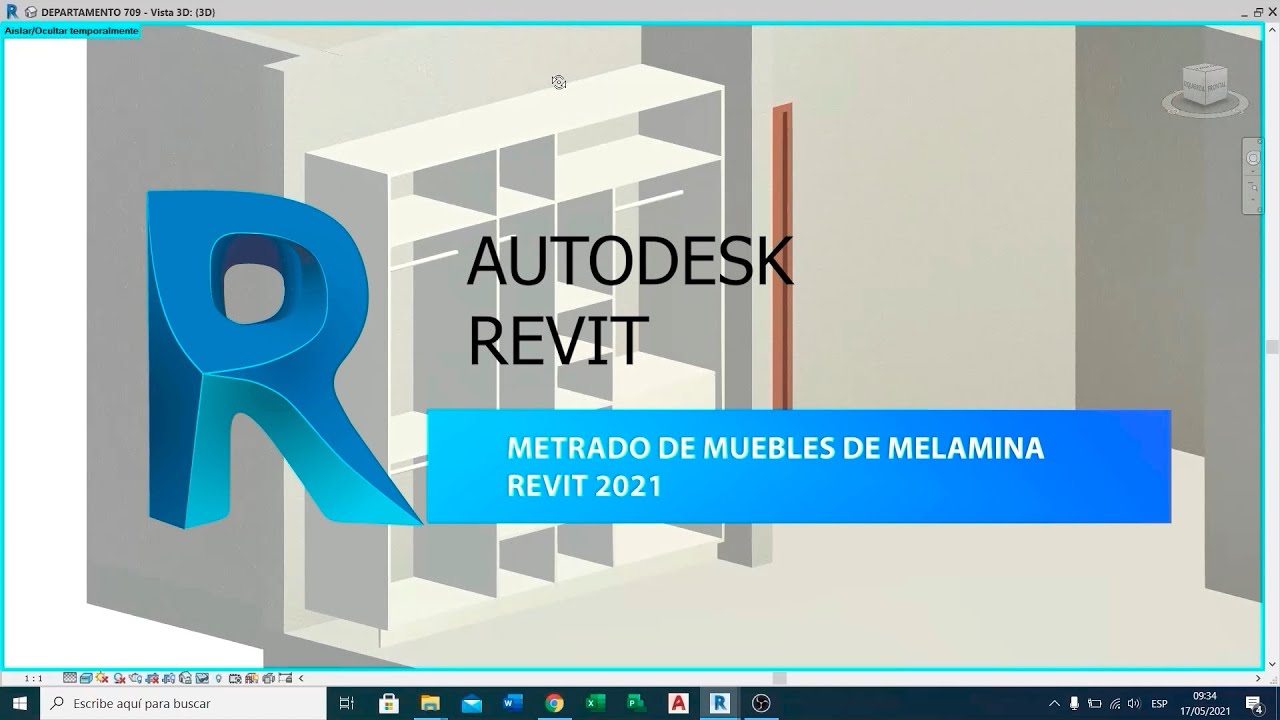Open Microsoft Store from taskbar
Image resolution: width=1280 pixels, height=720 pixels.
[389, 703]
